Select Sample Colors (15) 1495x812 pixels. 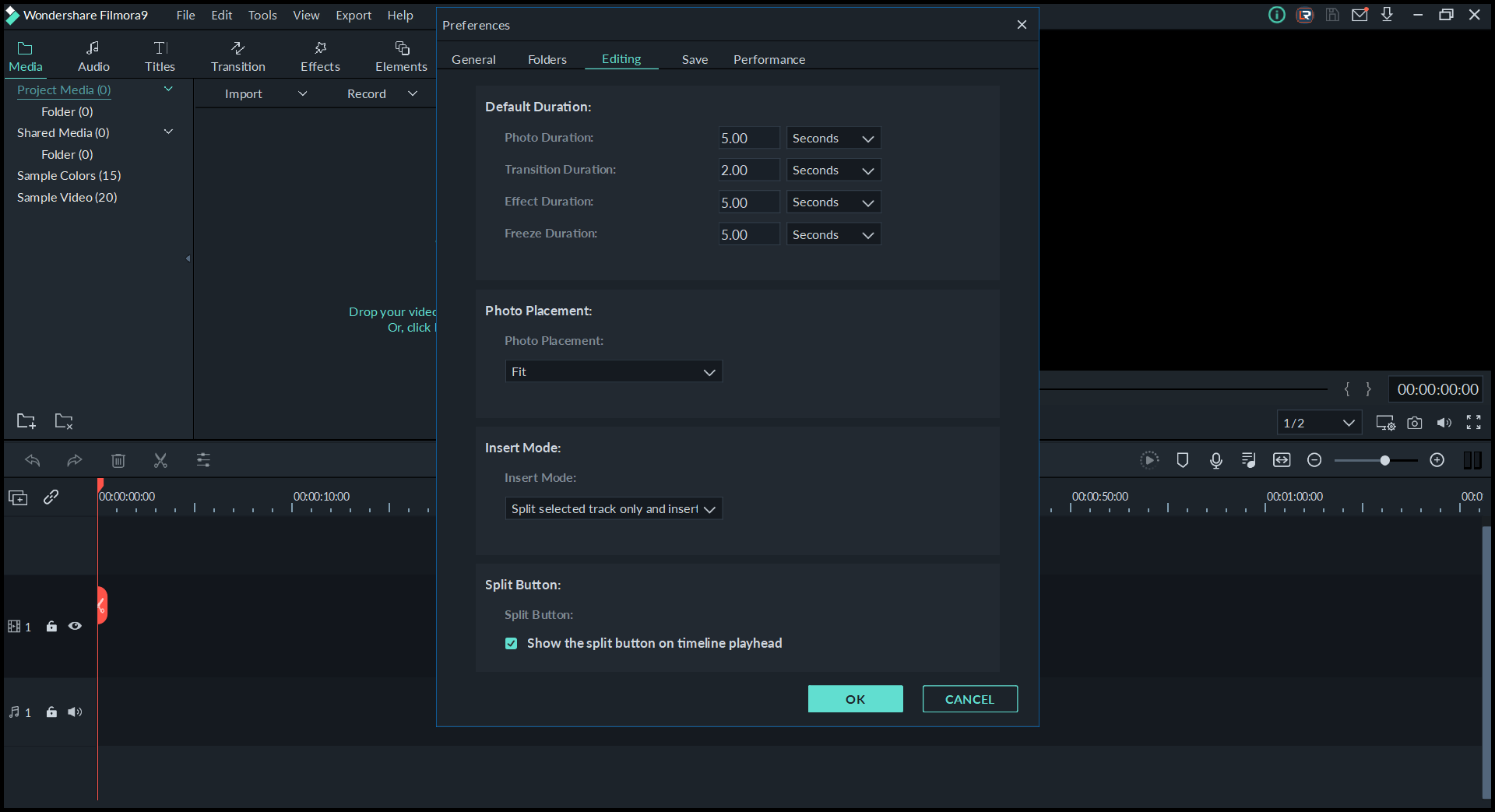(69, 175)
